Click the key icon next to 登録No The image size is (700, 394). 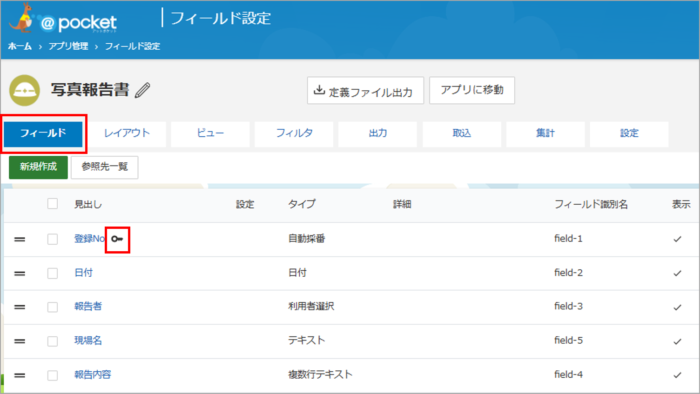point(117,239)
